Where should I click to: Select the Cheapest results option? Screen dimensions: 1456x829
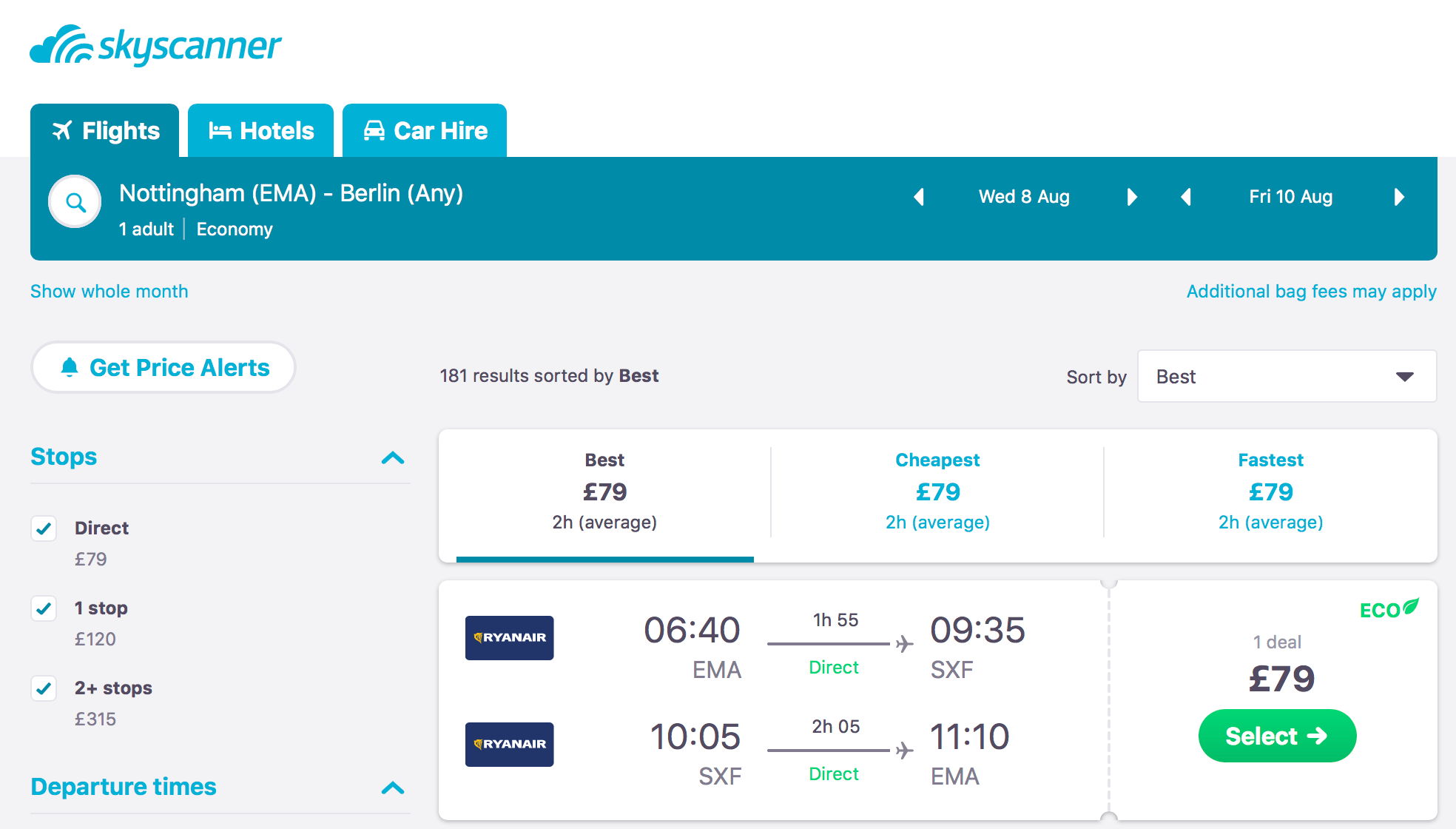pos(937,491)
